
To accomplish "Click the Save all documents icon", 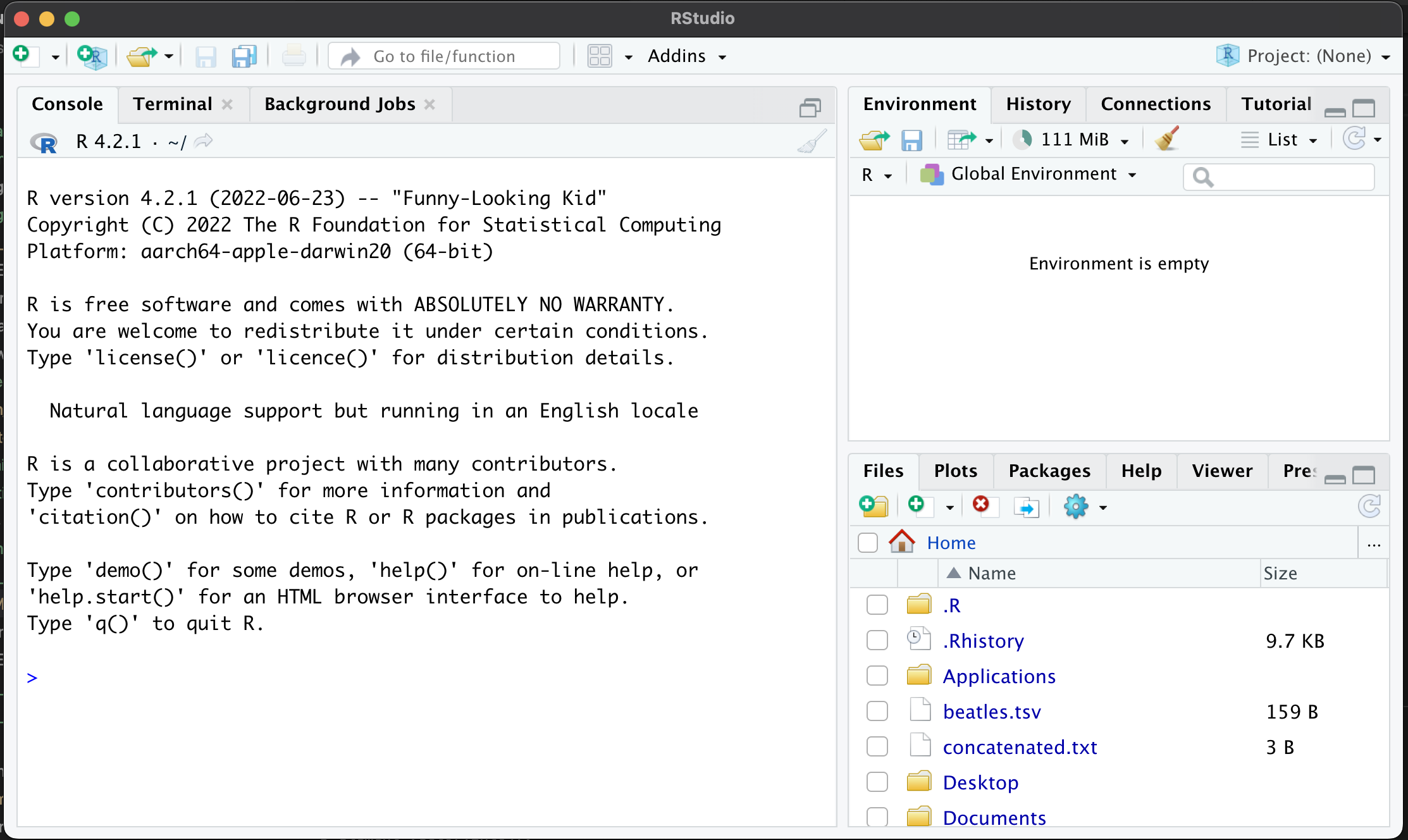I will pyautogui.click(x=244, y=56).
